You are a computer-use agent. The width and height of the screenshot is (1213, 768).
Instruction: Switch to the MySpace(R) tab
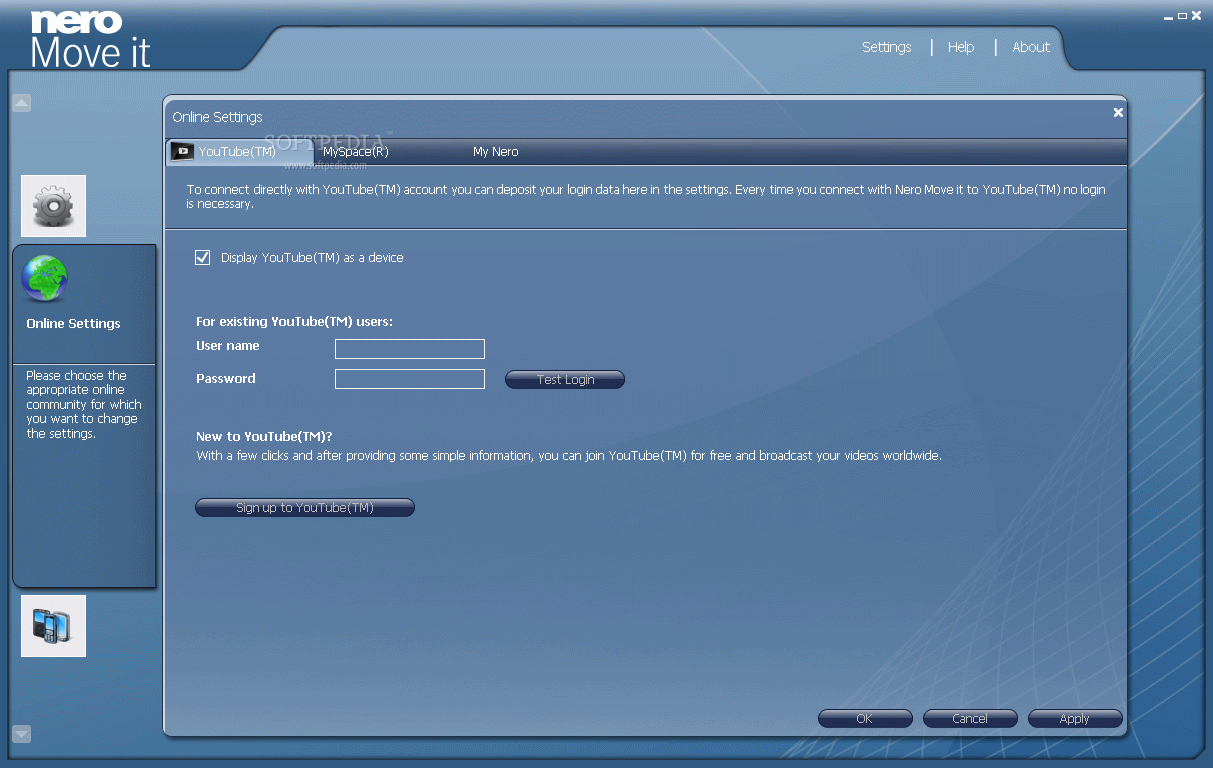pos(355,152)
